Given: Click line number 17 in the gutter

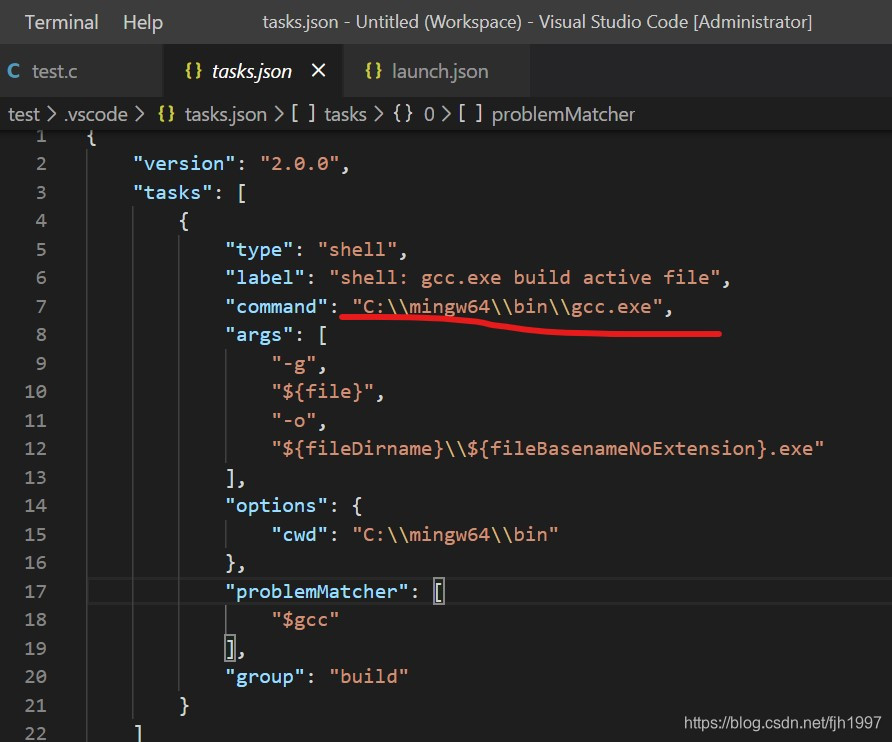Looking at the screenshot, I should click(x=35, y=592).
